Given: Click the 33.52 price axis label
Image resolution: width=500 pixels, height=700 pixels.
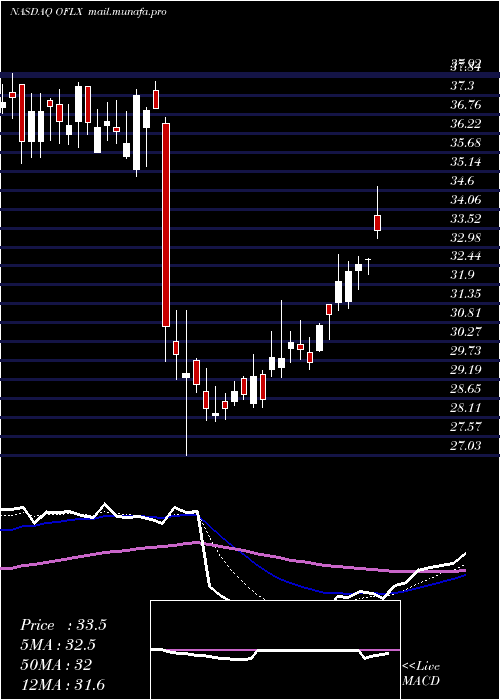Looking at the screenshot, I should pyautogui.click(x=466, y=219).
